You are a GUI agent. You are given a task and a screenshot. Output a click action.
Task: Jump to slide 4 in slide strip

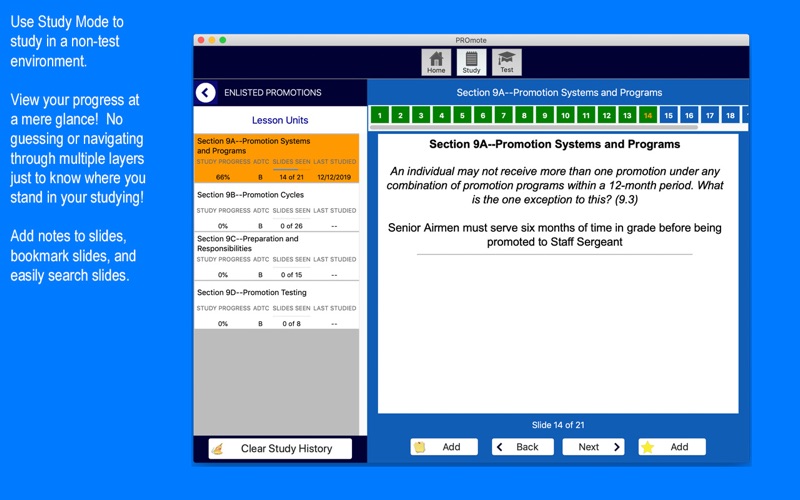[x=442, y=115]
